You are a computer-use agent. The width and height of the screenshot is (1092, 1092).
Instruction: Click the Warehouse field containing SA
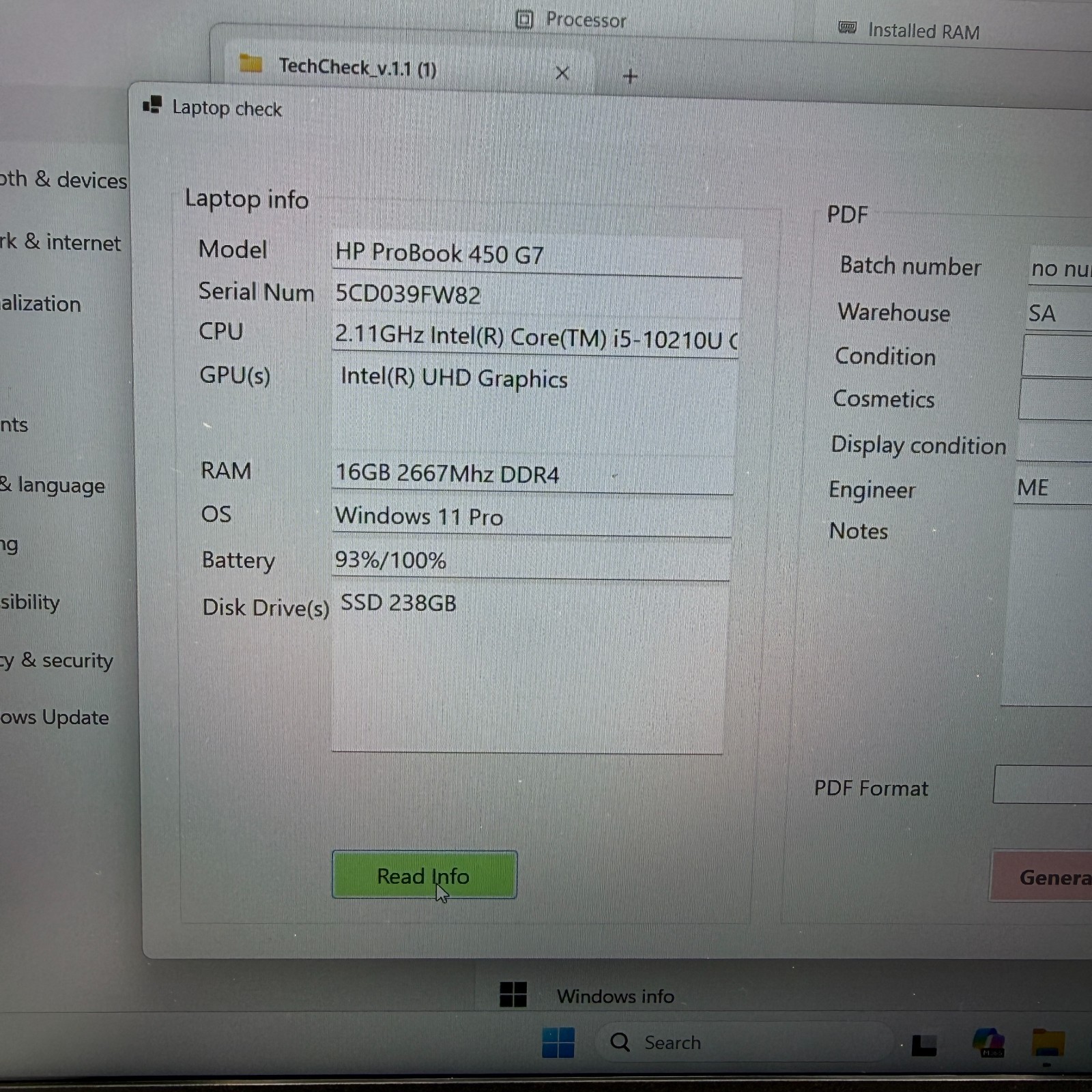[1059, 313]
